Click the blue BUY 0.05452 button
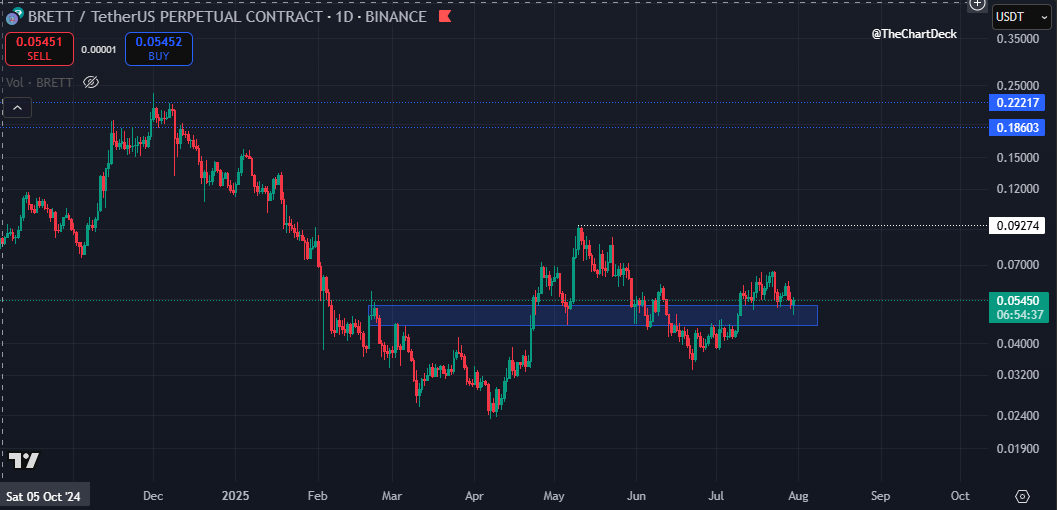This screenshot has height=510, width=1057. tap(158, 49)
